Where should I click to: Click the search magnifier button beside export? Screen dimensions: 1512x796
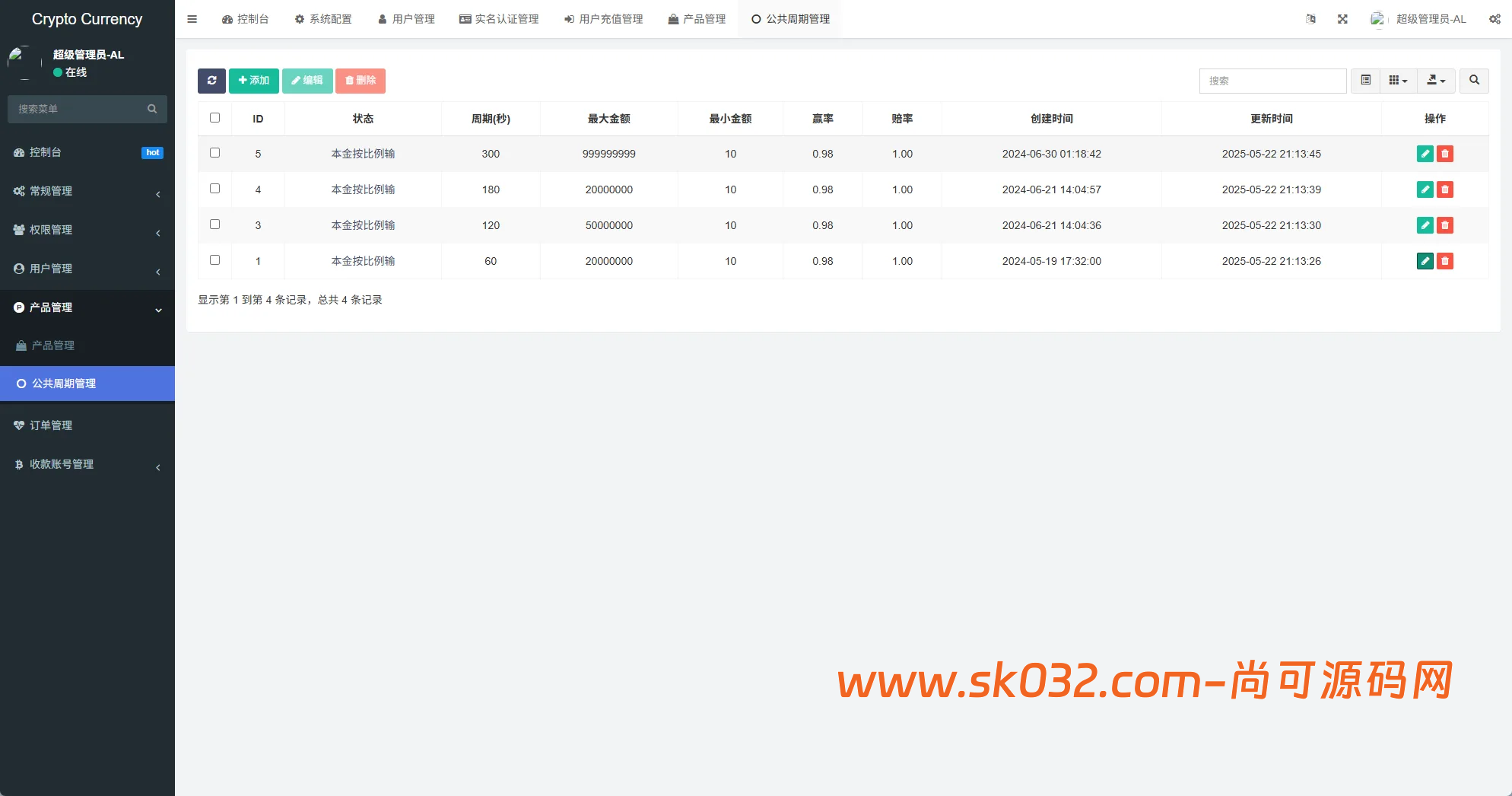[1474, 81]
